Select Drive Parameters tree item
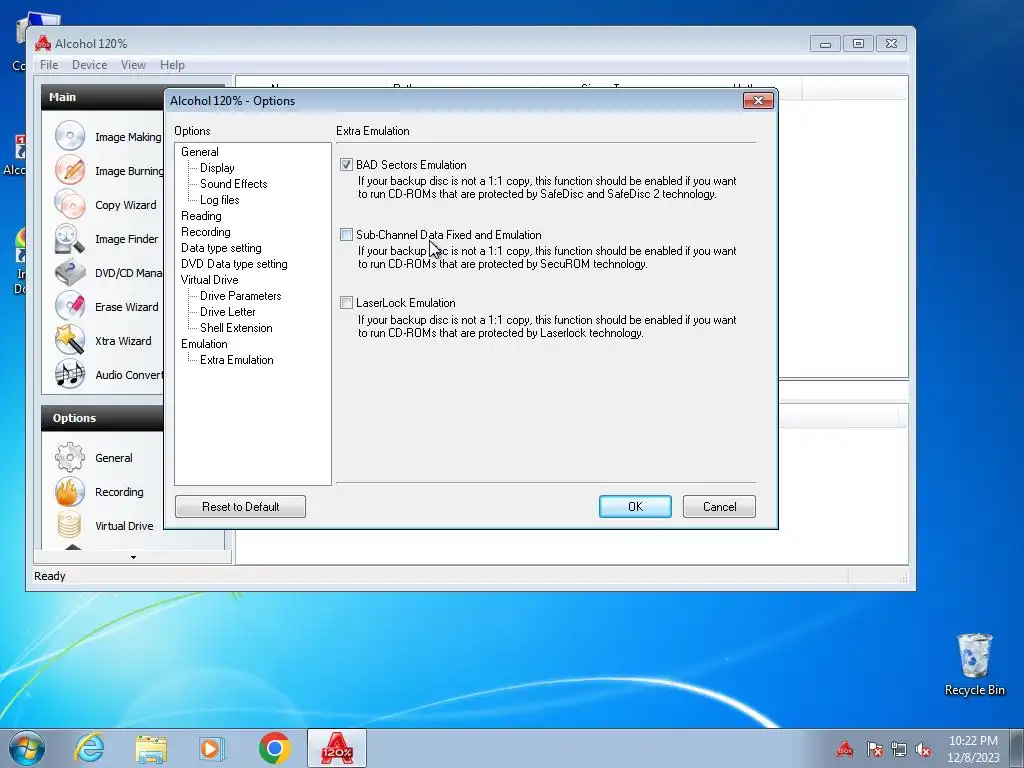Screen dimensions: 1024x768 (x=240, y=296)
